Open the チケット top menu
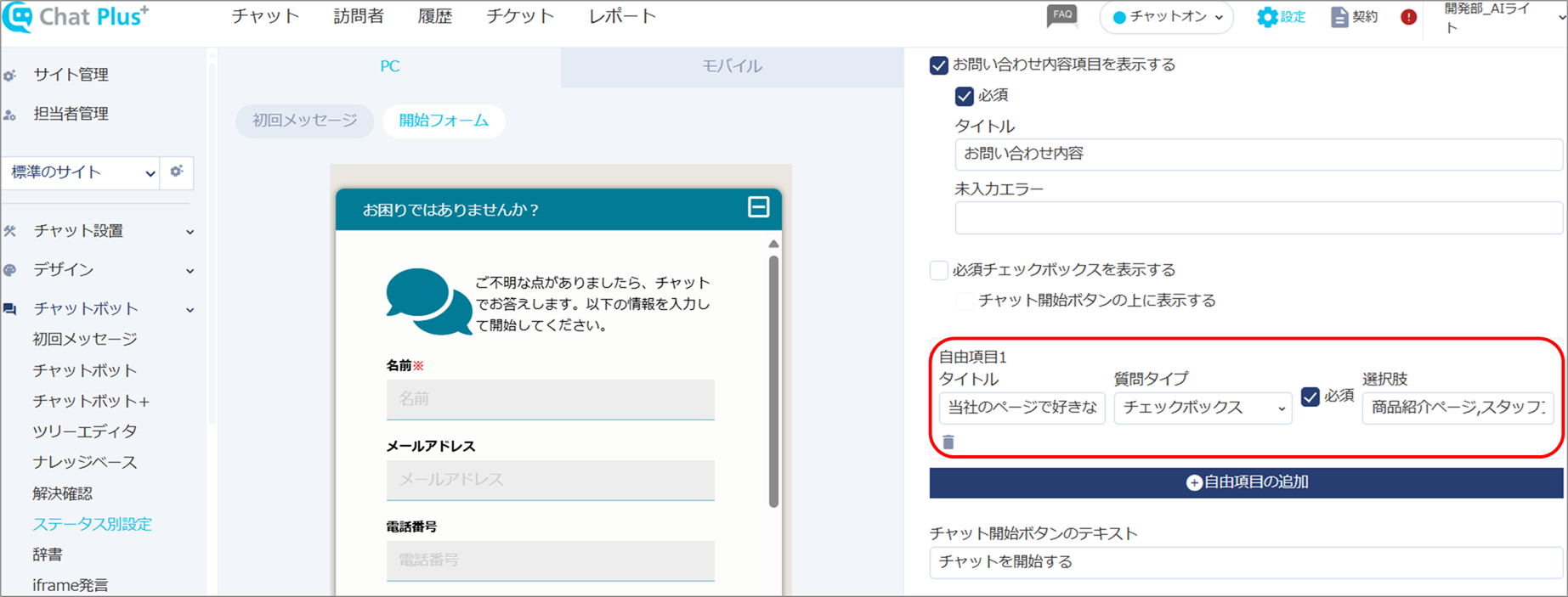Screen dimensions: 1568x597 (x=520, y=16)
